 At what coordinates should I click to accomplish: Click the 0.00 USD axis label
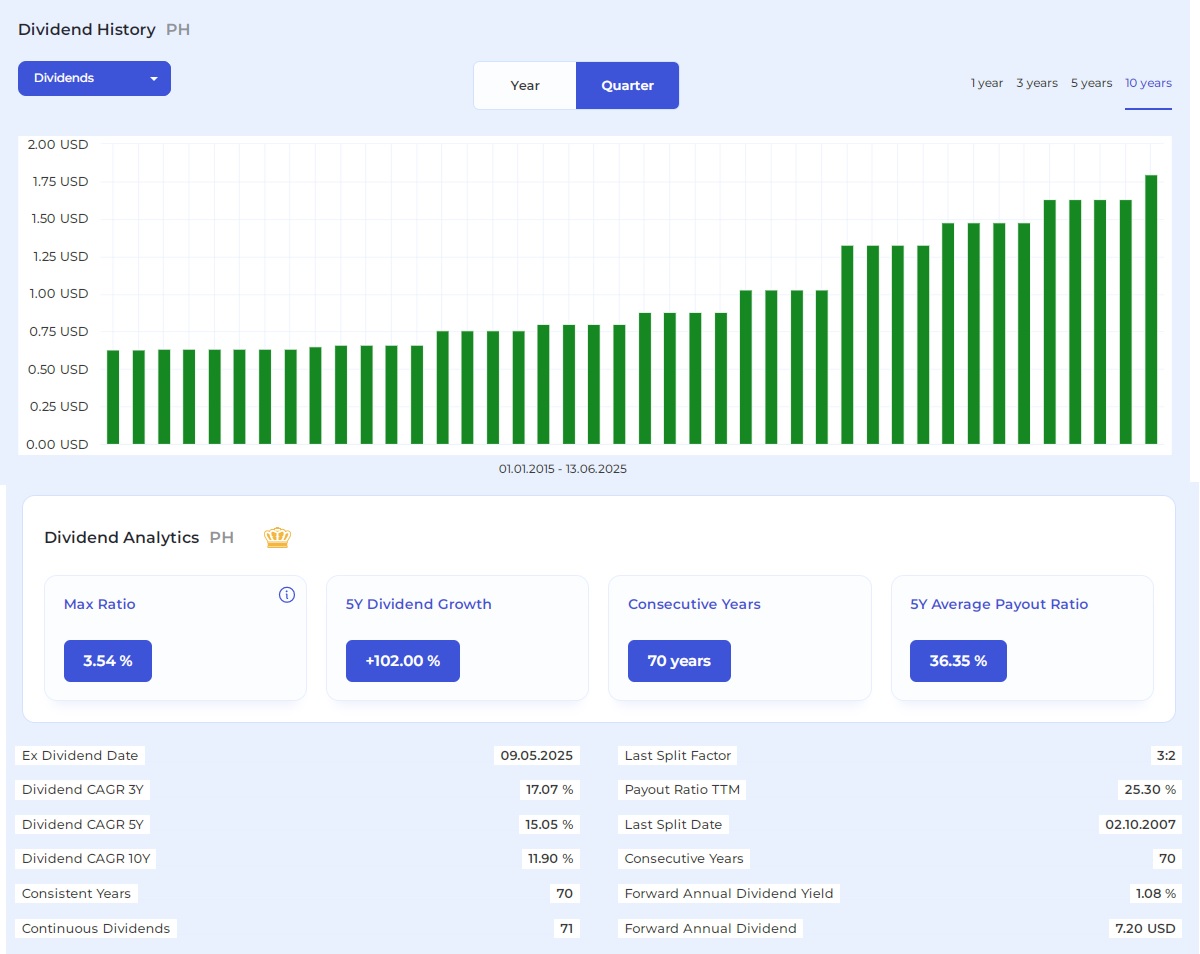(x=59, y=445)
